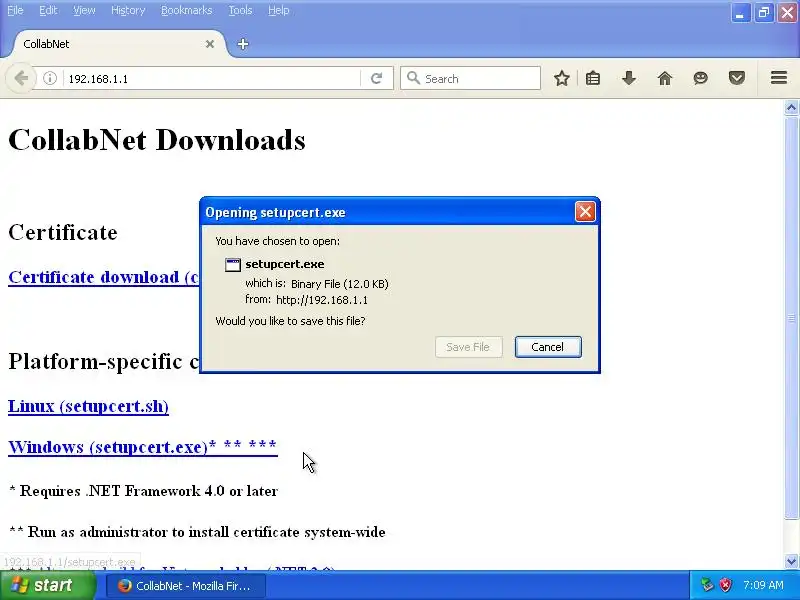Show your bookmarks list icon
The height and width of the screenshot is (600, 800).
593,78
